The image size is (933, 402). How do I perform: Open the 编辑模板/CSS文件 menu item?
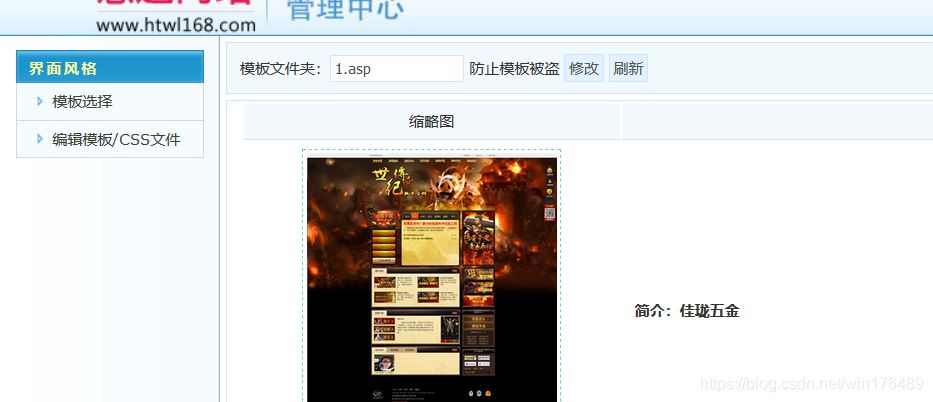(116, 139)
